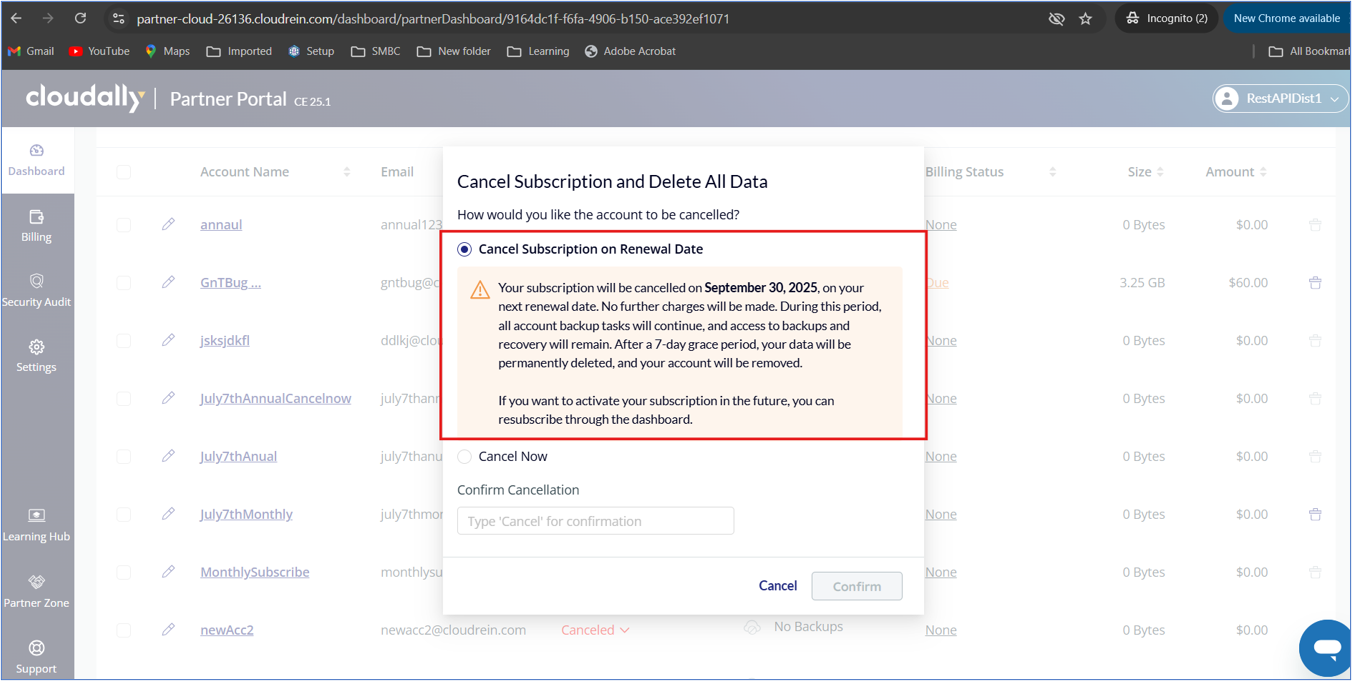
Task: Sort by Size column
Action: 1160,172
